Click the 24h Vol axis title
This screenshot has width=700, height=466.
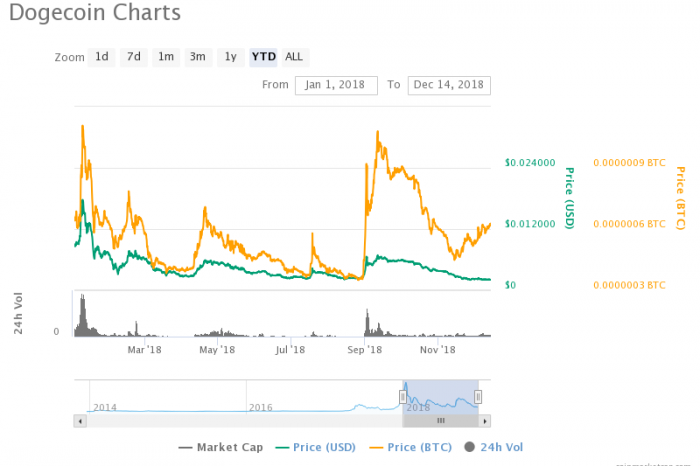pyautogui.click(x=18, y=313)
